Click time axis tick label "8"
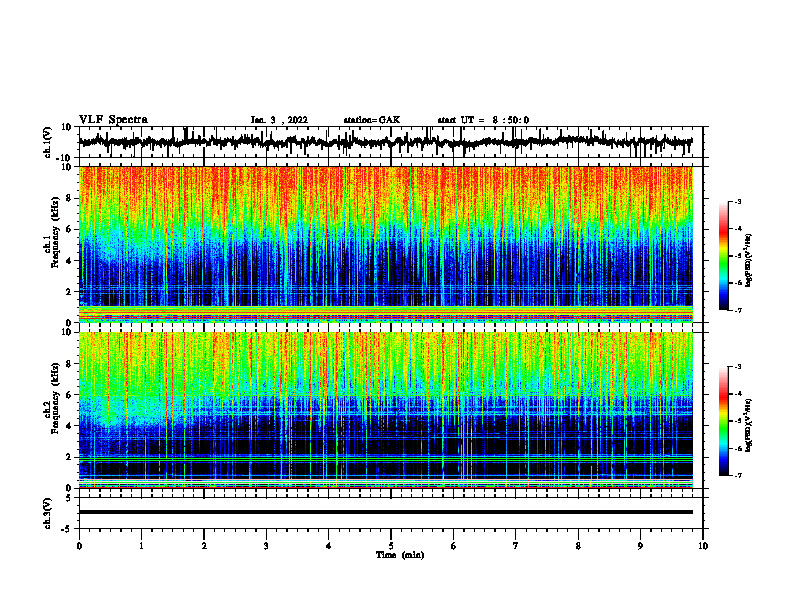Viewport: 792px width, 612px height. pos(578,546)
